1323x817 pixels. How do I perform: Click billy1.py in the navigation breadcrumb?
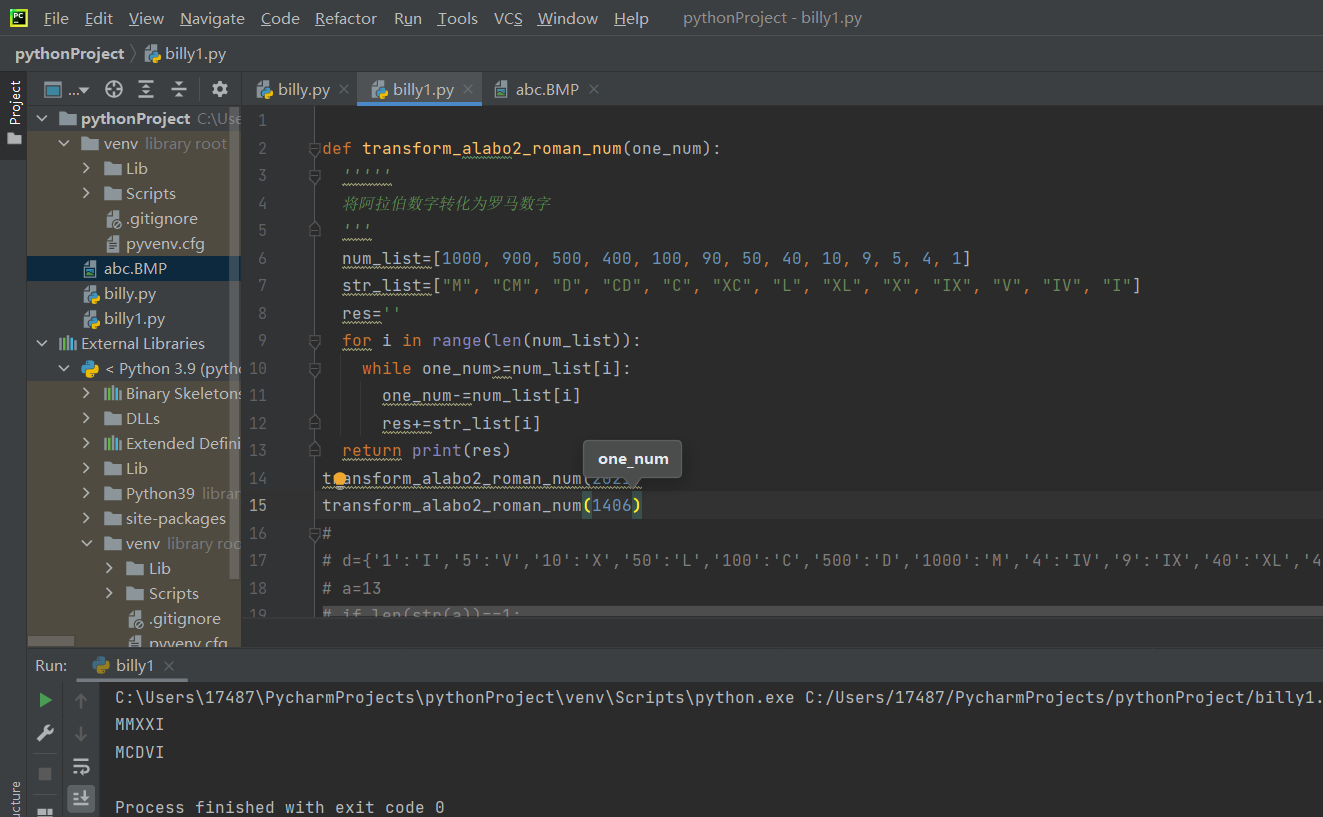[185, 54]
